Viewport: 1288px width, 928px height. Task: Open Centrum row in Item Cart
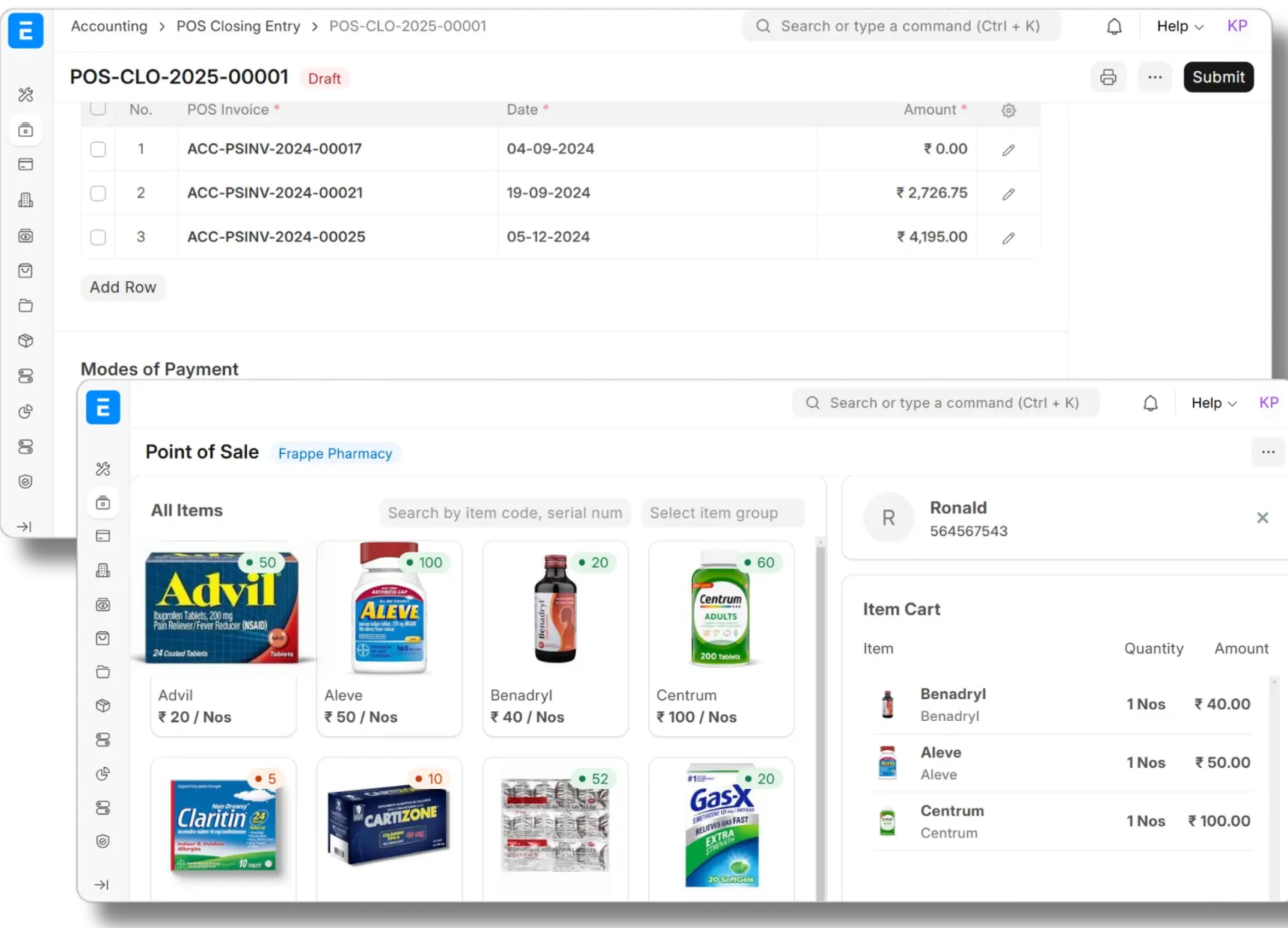tap(1062, 821)
